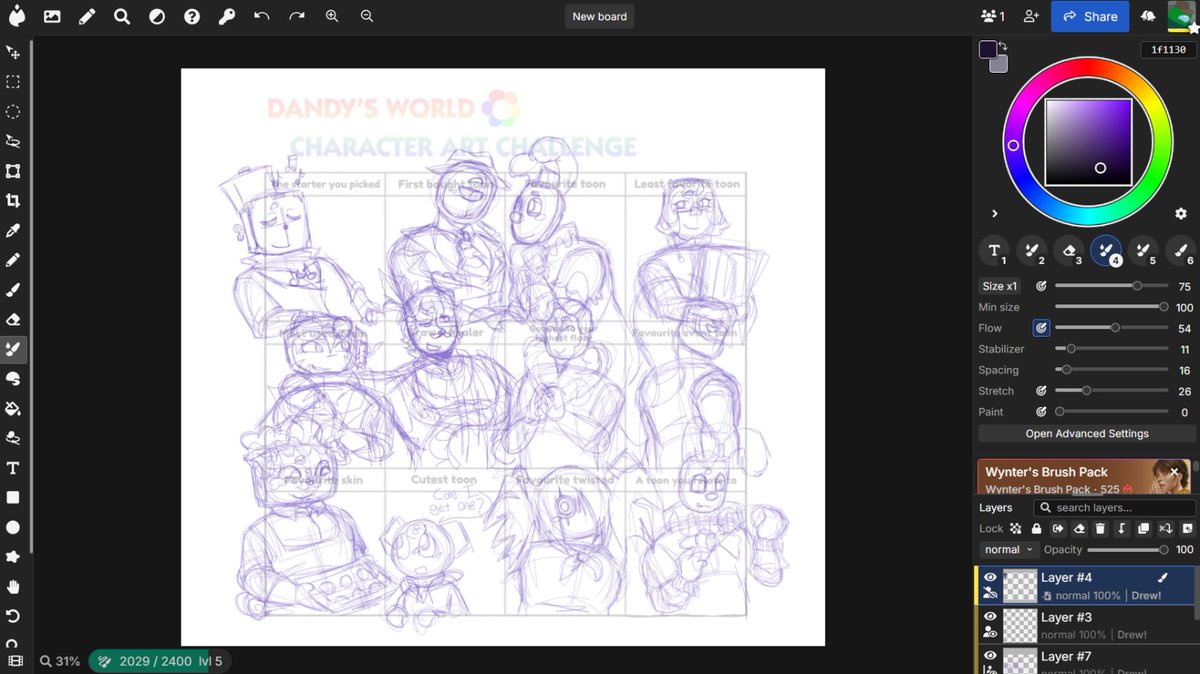
Task: Select brush slot 3 eraser preset
Action: click(x=1070, y=251)
